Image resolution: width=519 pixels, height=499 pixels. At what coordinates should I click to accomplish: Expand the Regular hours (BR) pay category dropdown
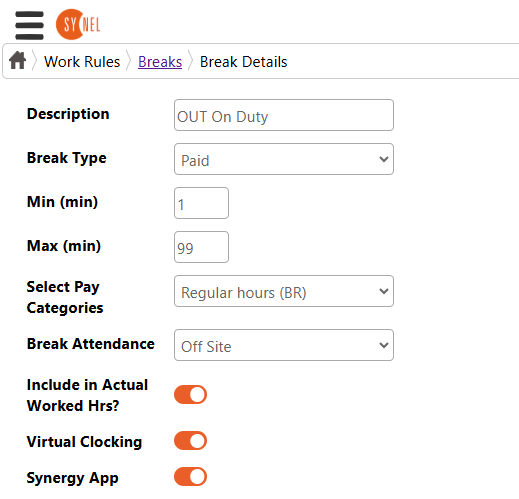click(284, 291)
